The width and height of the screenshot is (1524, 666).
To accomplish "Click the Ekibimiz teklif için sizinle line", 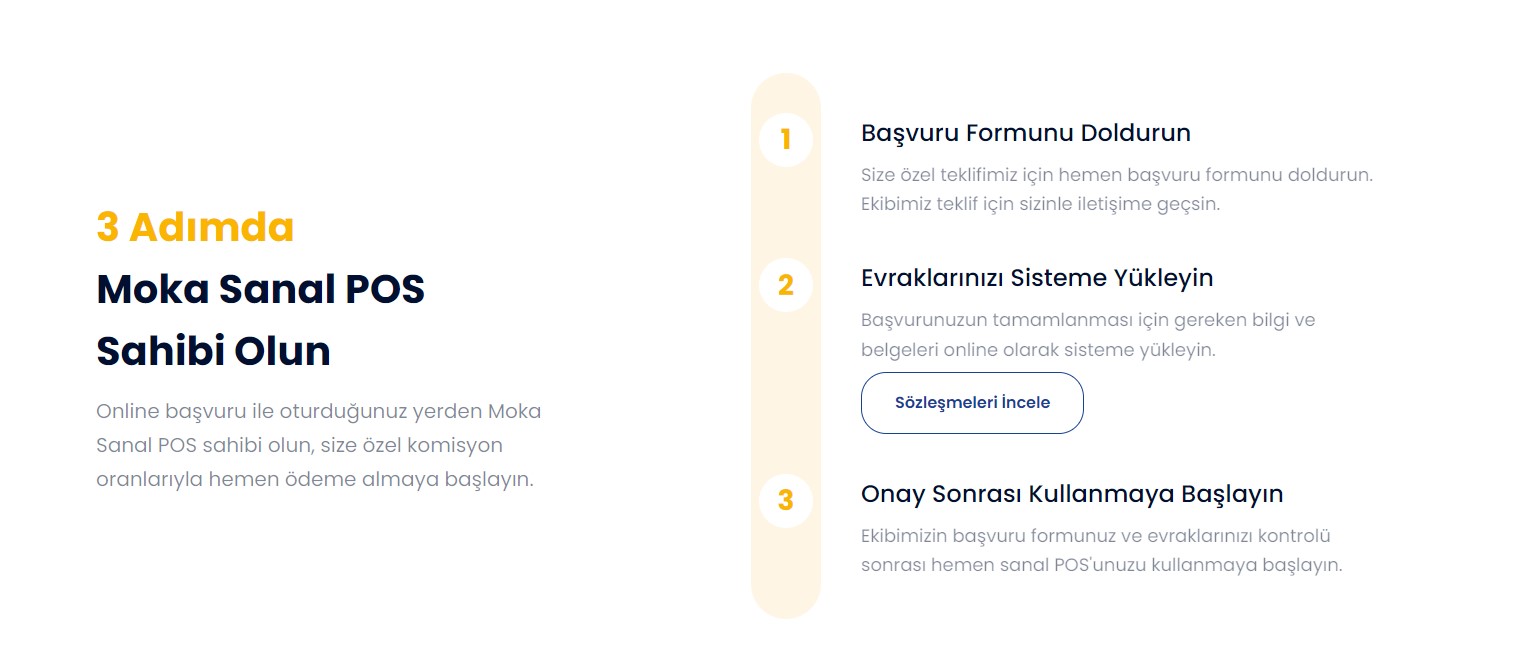I will tap(1041, 204).
